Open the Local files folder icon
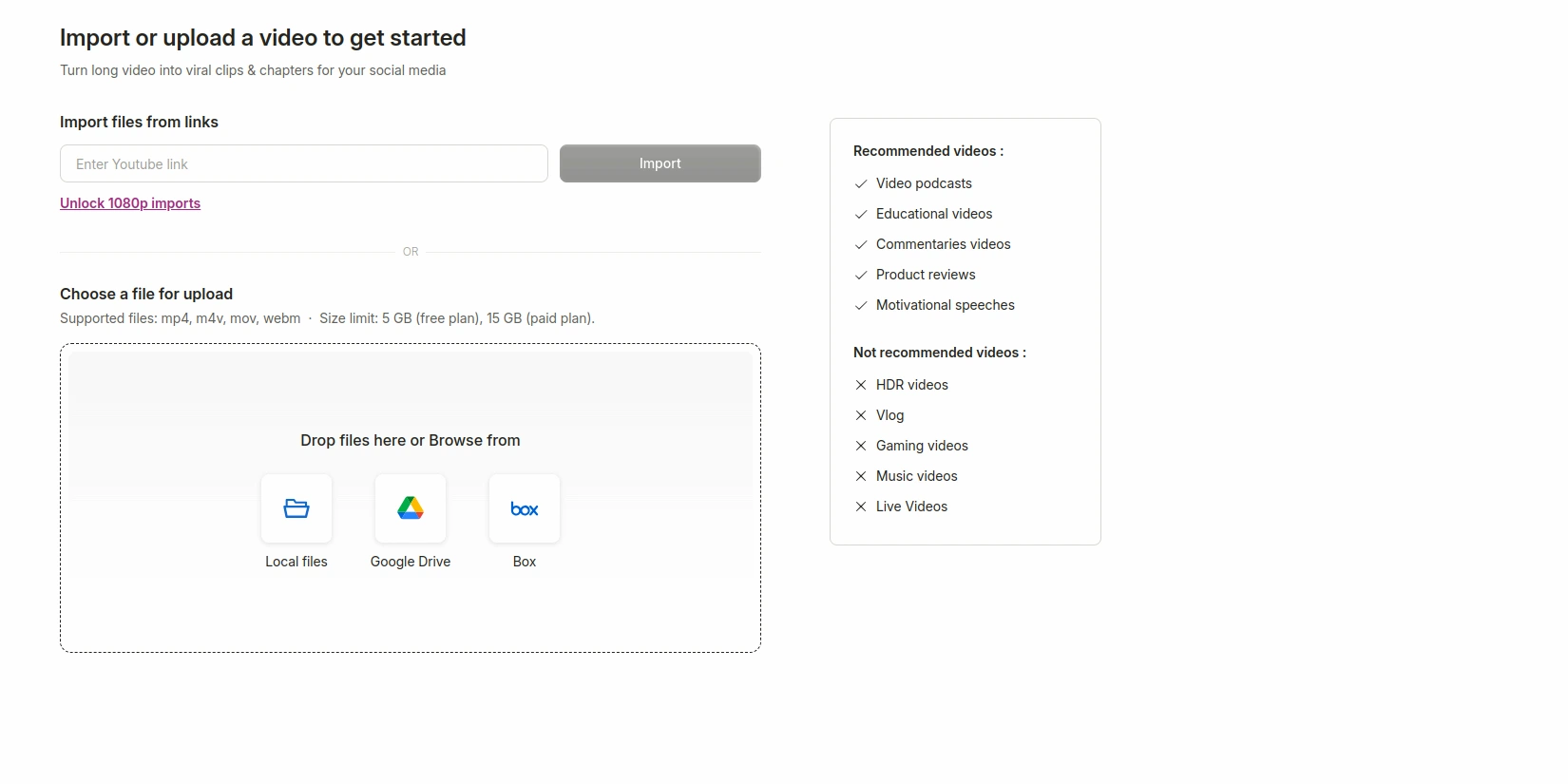1568x784 pixels. [x=296, y=509]
